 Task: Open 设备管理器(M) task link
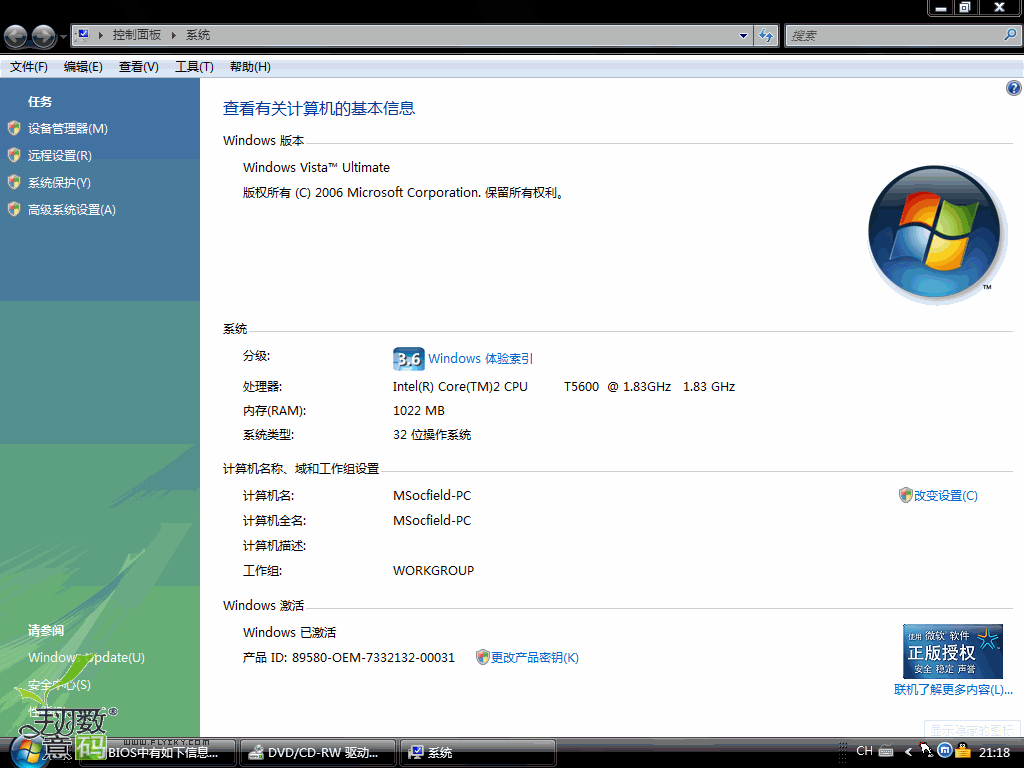coord(68,129)
